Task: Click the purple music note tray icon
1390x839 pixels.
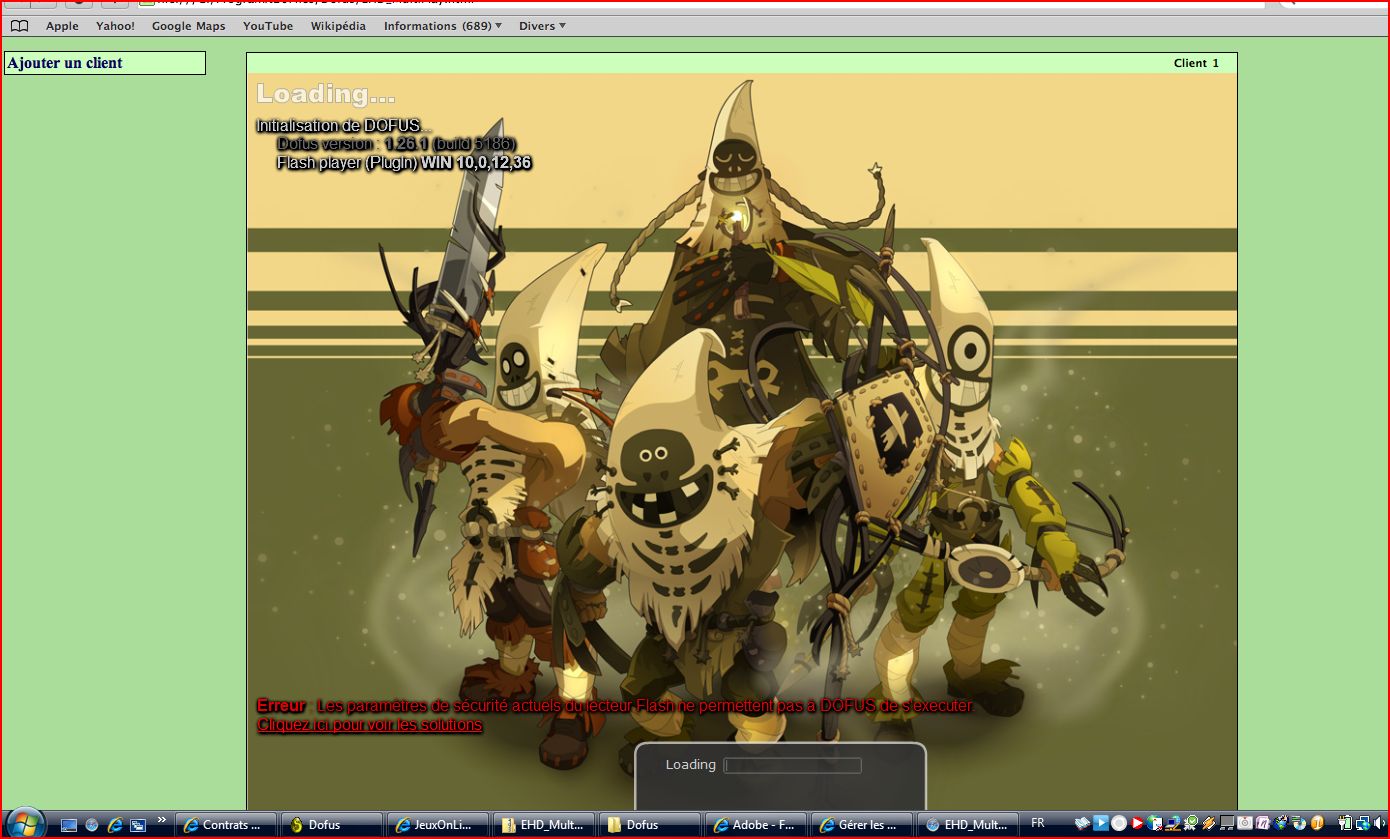Action: pos(1263,823)
